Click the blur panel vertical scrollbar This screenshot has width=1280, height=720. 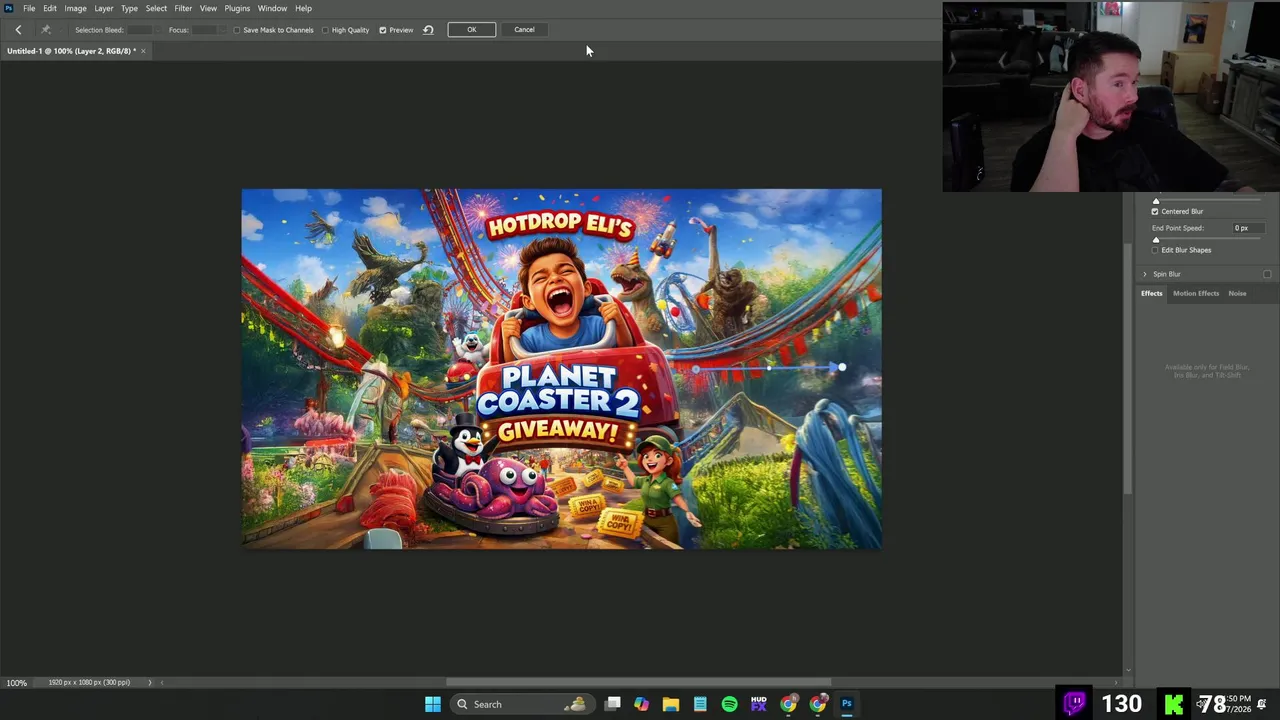coord(1129,370)
